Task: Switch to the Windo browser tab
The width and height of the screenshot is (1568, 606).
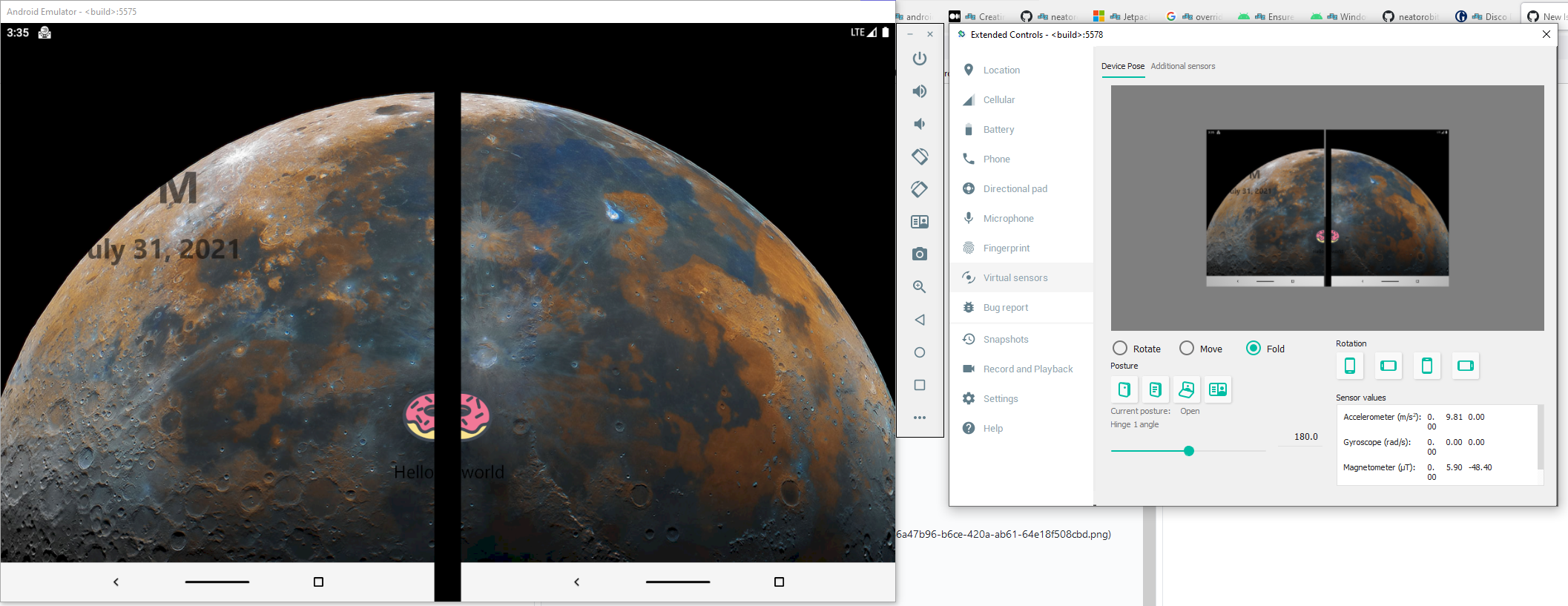Action: 1339,16
